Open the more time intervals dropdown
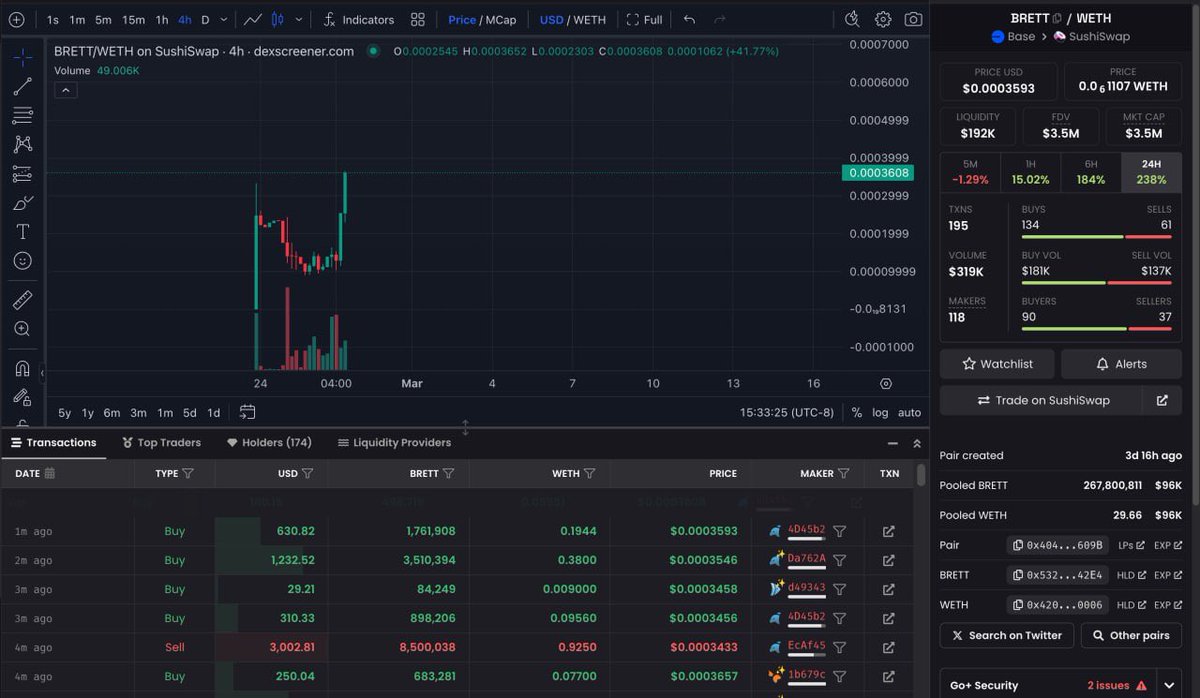The width and height of the screenshot is (1200, 698). click(x=224, y=19)
